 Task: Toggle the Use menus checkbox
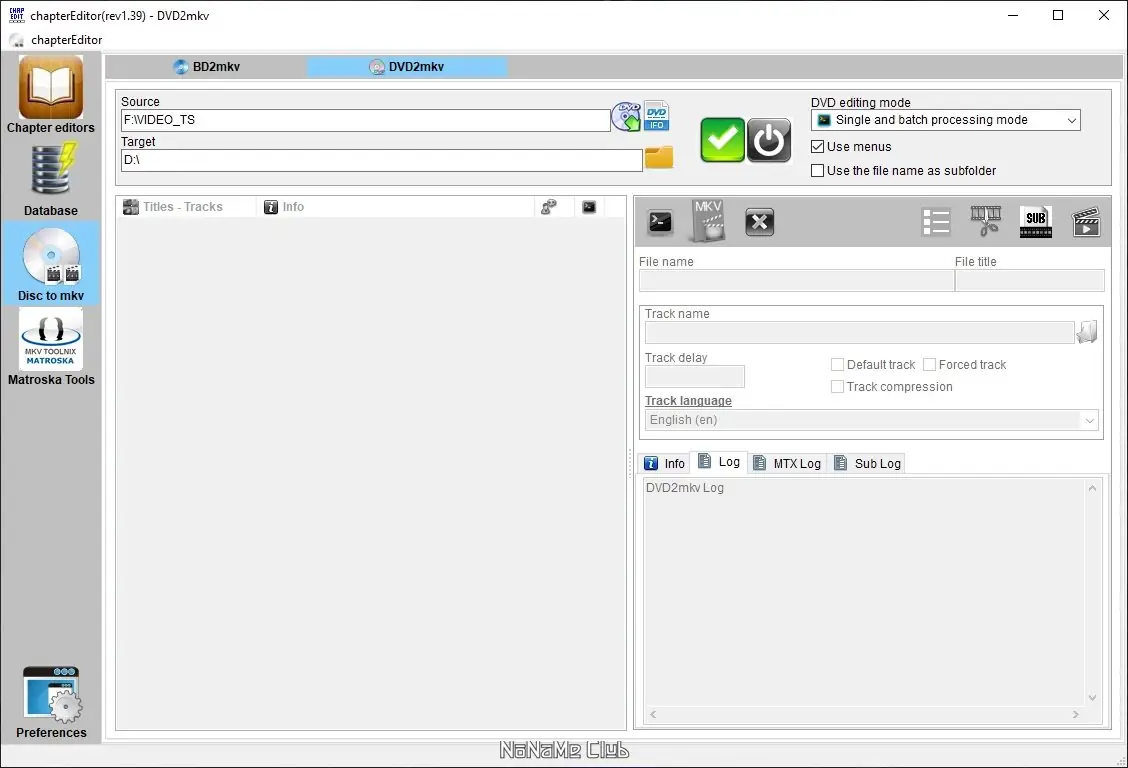[x=817, y=147]
